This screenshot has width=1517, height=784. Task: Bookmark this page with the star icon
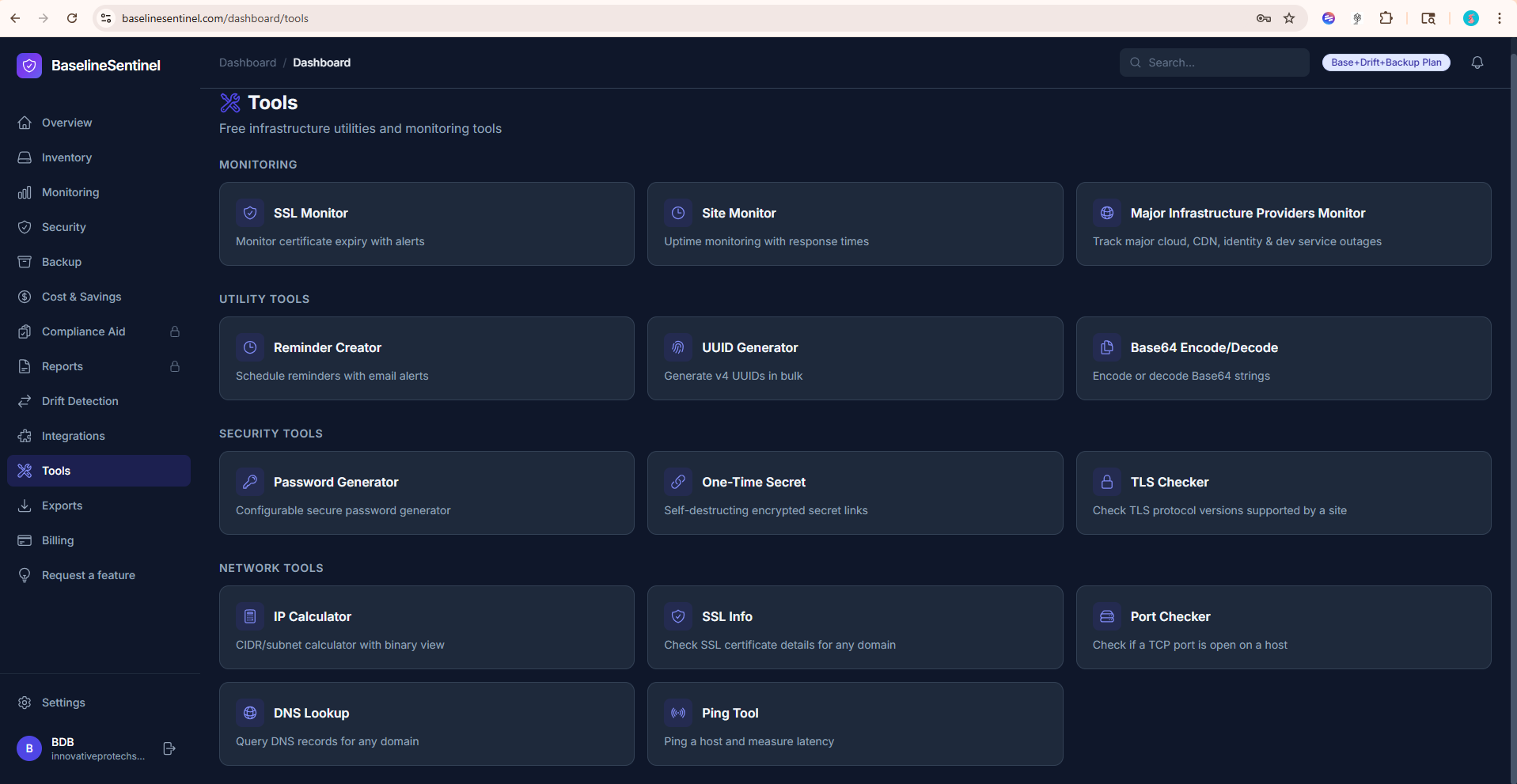point(1289,18)
